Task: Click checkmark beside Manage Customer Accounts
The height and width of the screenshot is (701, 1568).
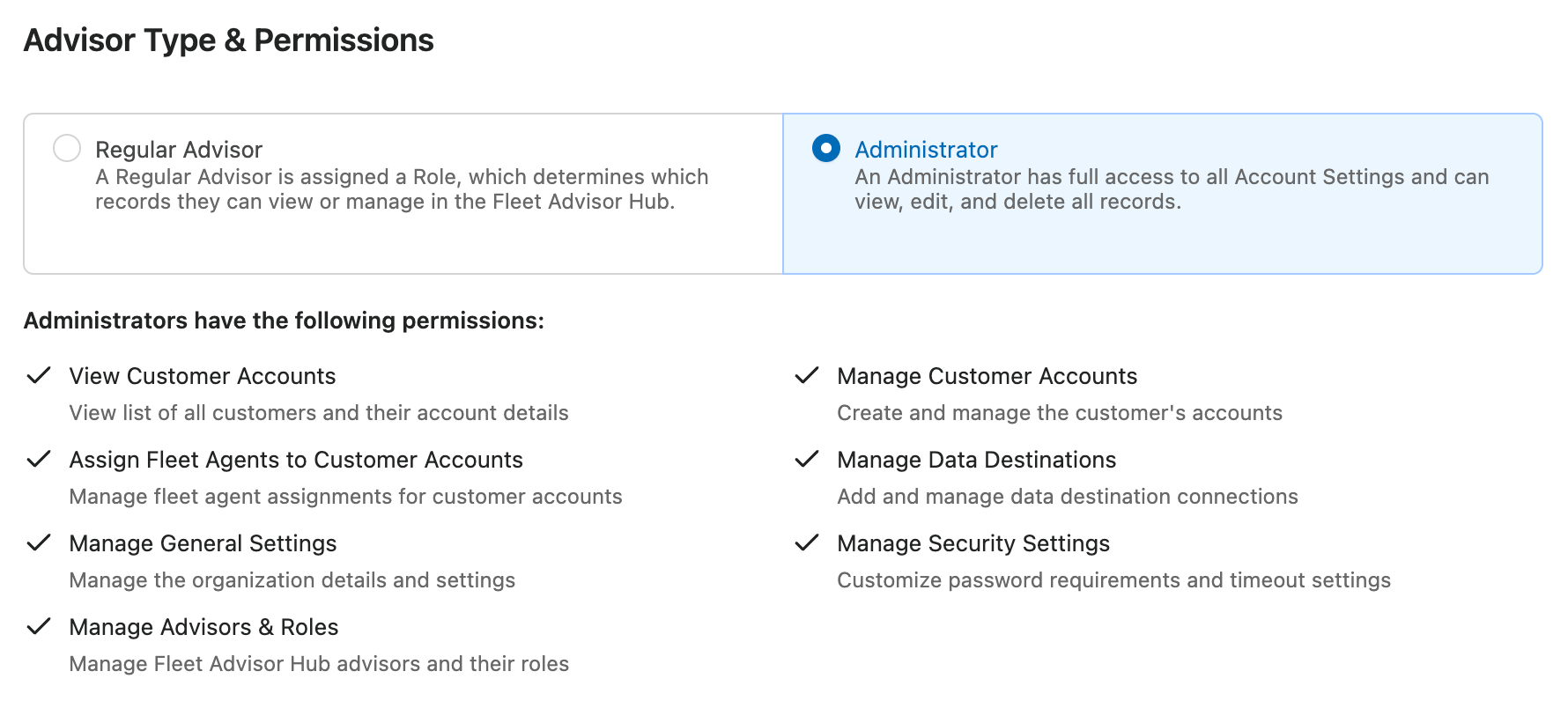Action: pos(807,376)
